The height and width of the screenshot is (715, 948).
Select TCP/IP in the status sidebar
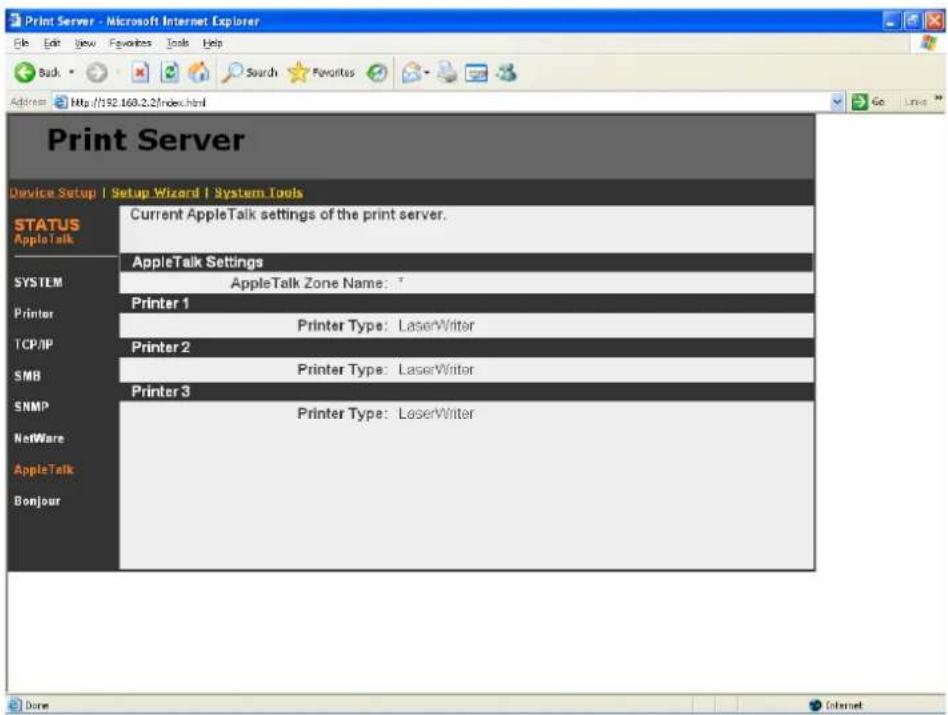(x=34, y=345)
